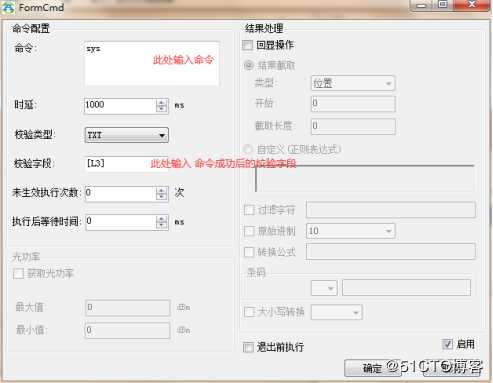Open the 校验类型 TXT dropdown
This screenshot has height=383, width=493.
click(127, 135)
